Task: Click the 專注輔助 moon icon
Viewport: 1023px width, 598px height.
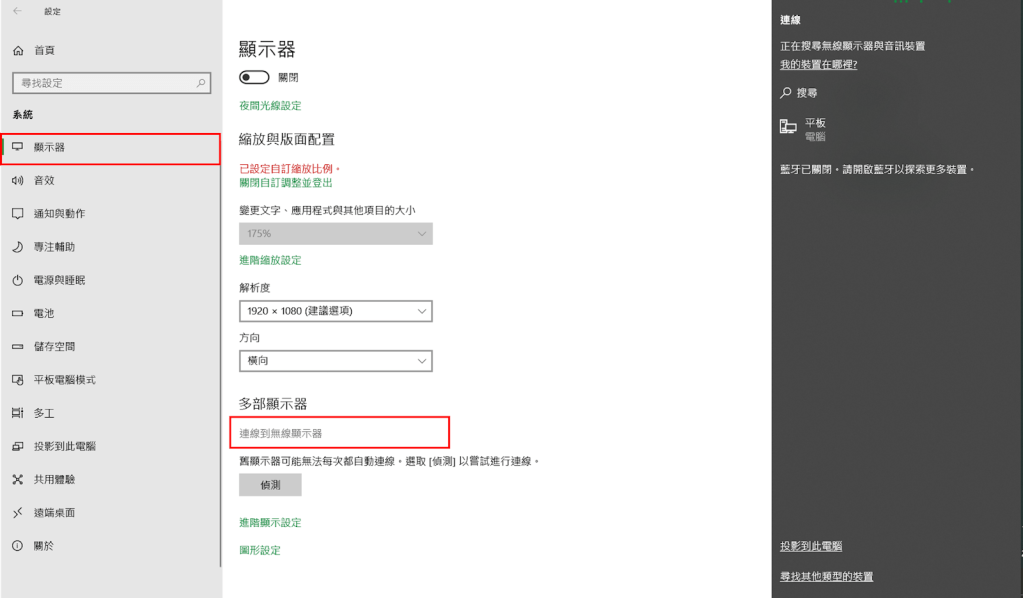Action: pyautogui.click(x=17, y=247)
